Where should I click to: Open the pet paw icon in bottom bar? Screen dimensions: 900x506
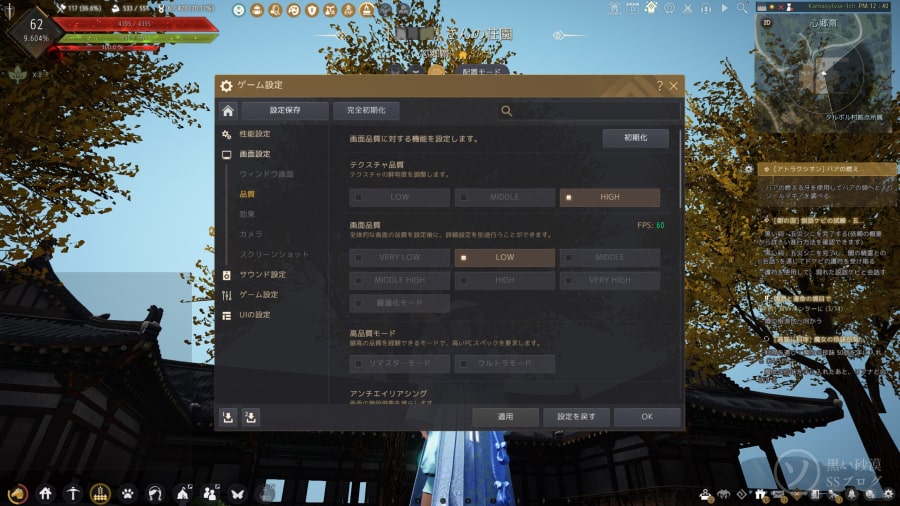pos(127,493)
